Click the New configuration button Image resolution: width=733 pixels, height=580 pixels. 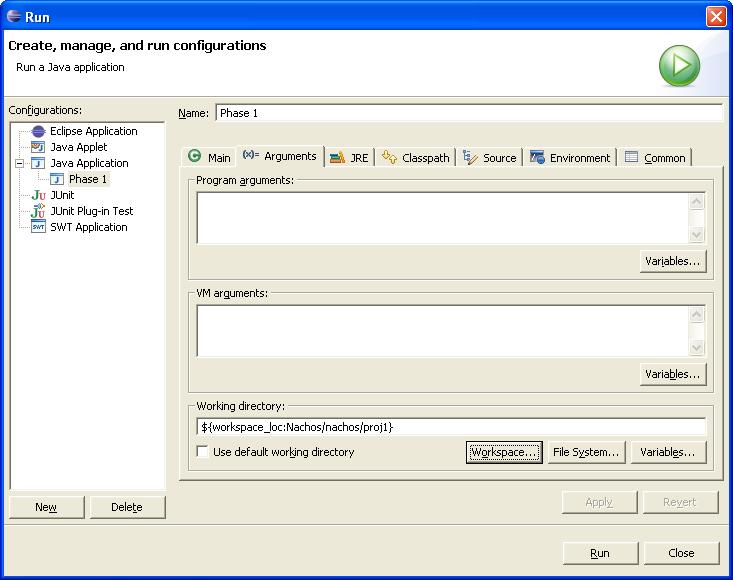(x=46, y=507)
